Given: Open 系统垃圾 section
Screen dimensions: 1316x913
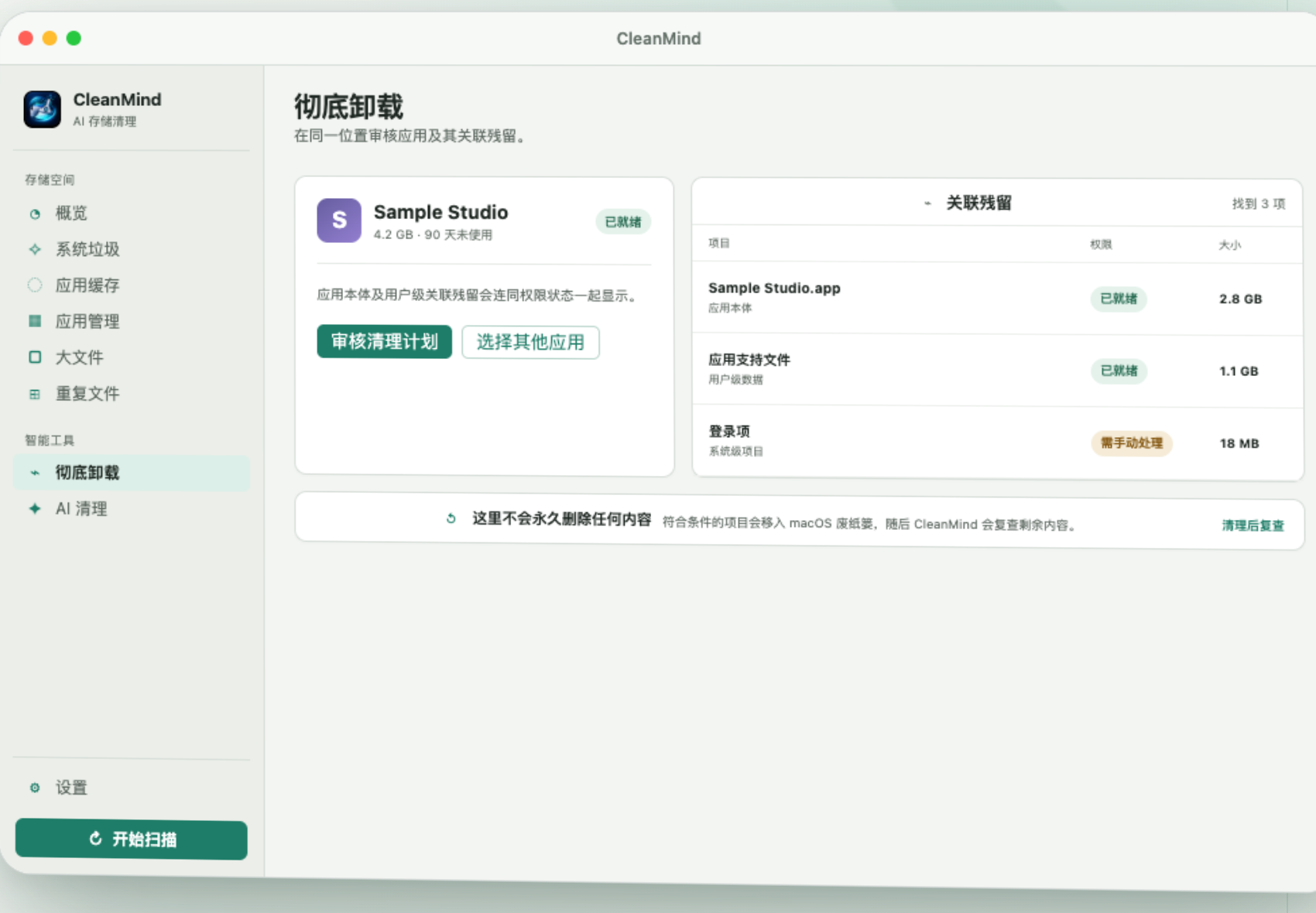Looking at the screenshot, I should point(131,249).
